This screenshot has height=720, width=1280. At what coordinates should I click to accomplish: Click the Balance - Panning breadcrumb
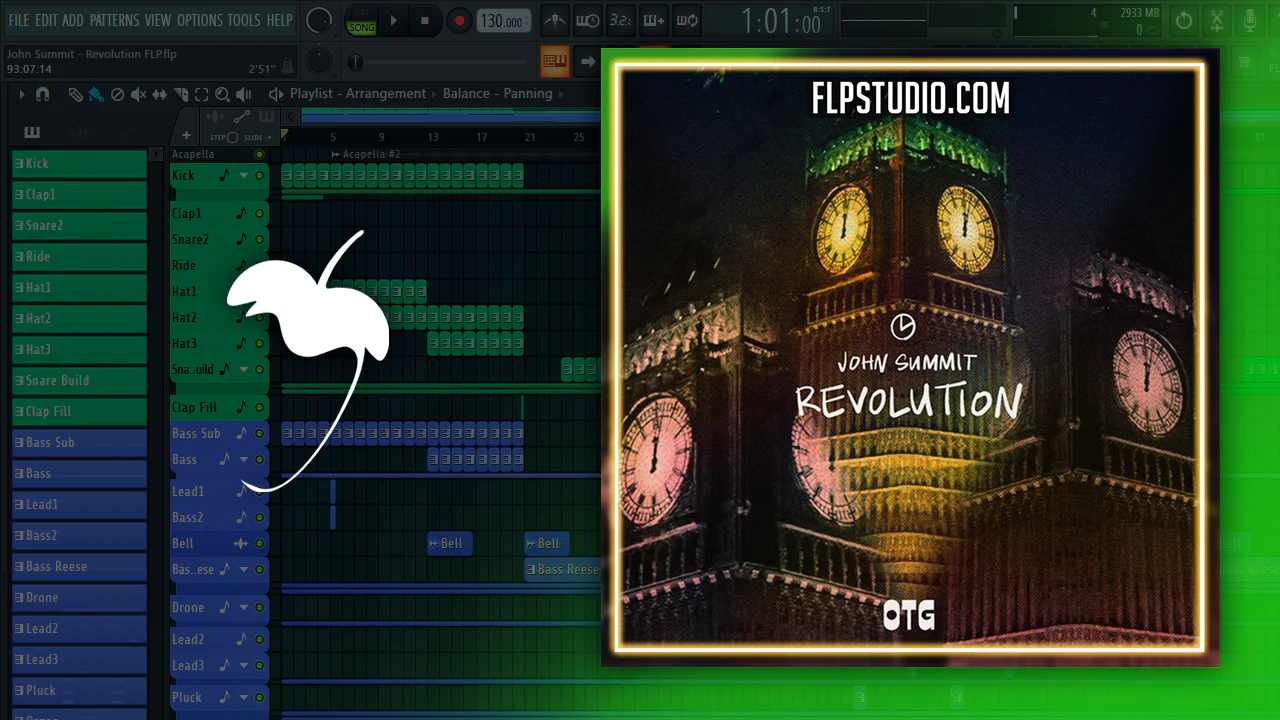pos(497,94)
